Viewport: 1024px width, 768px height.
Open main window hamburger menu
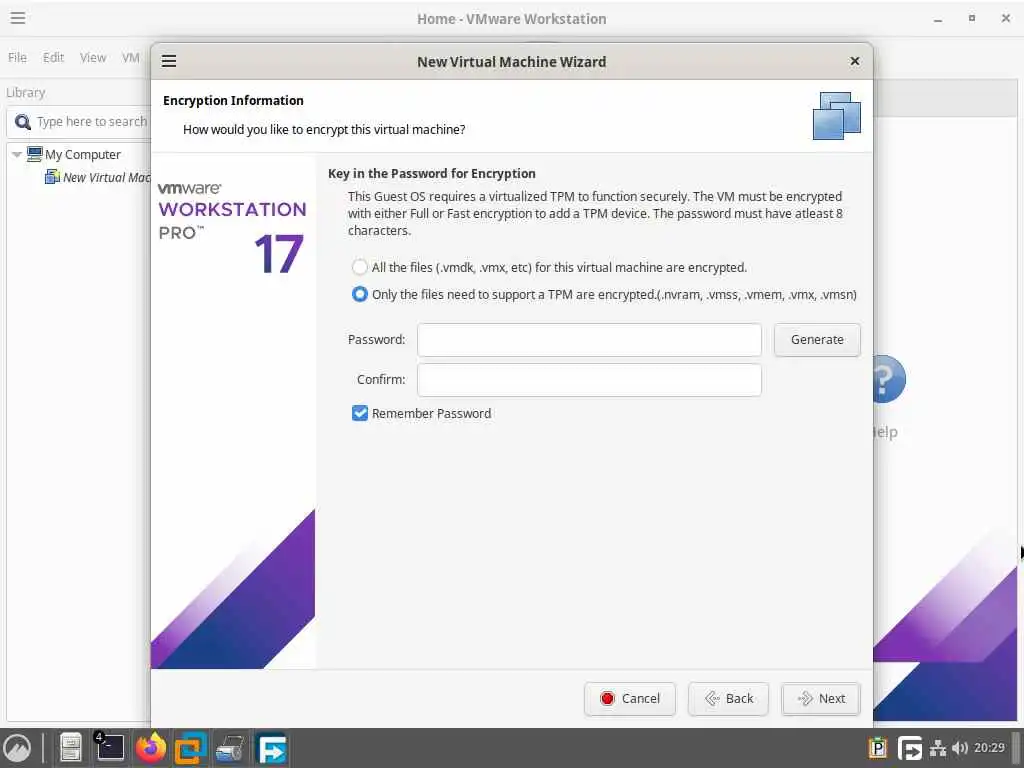tap(18, 18)
